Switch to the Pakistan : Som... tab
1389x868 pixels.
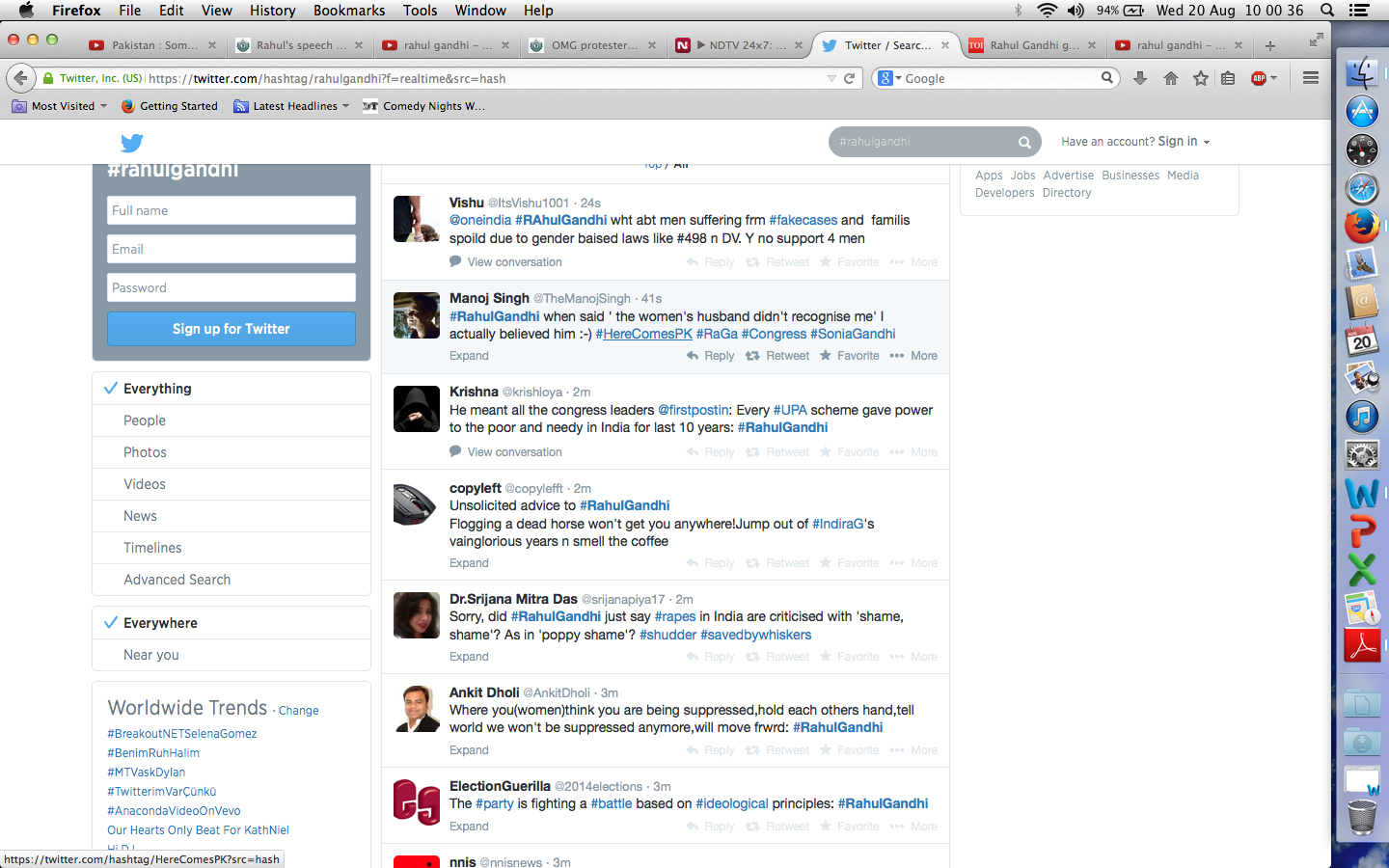151,45
